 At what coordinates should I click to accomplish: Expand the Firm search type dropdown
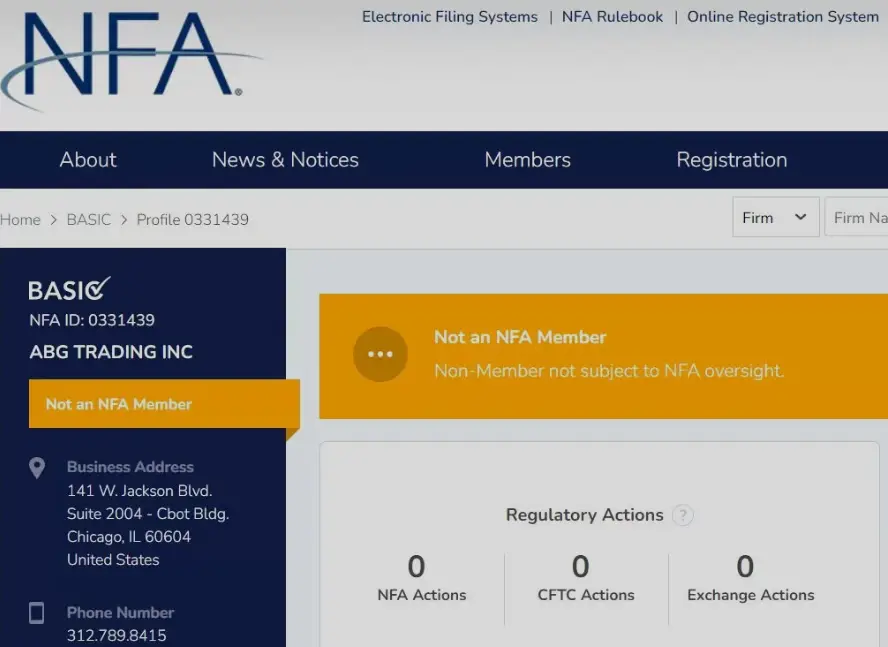click(x=775, y=218)
